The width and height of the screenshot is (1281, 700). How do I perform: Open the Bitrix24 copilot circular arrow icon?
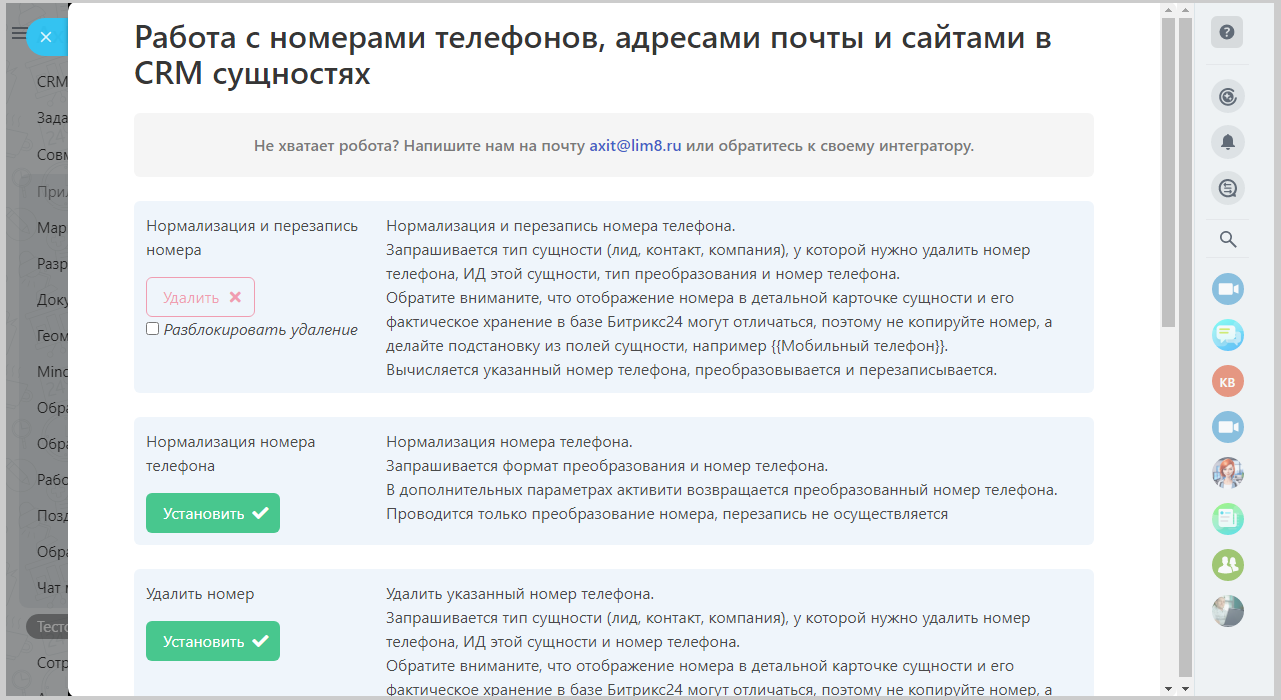click(1228, 96)
